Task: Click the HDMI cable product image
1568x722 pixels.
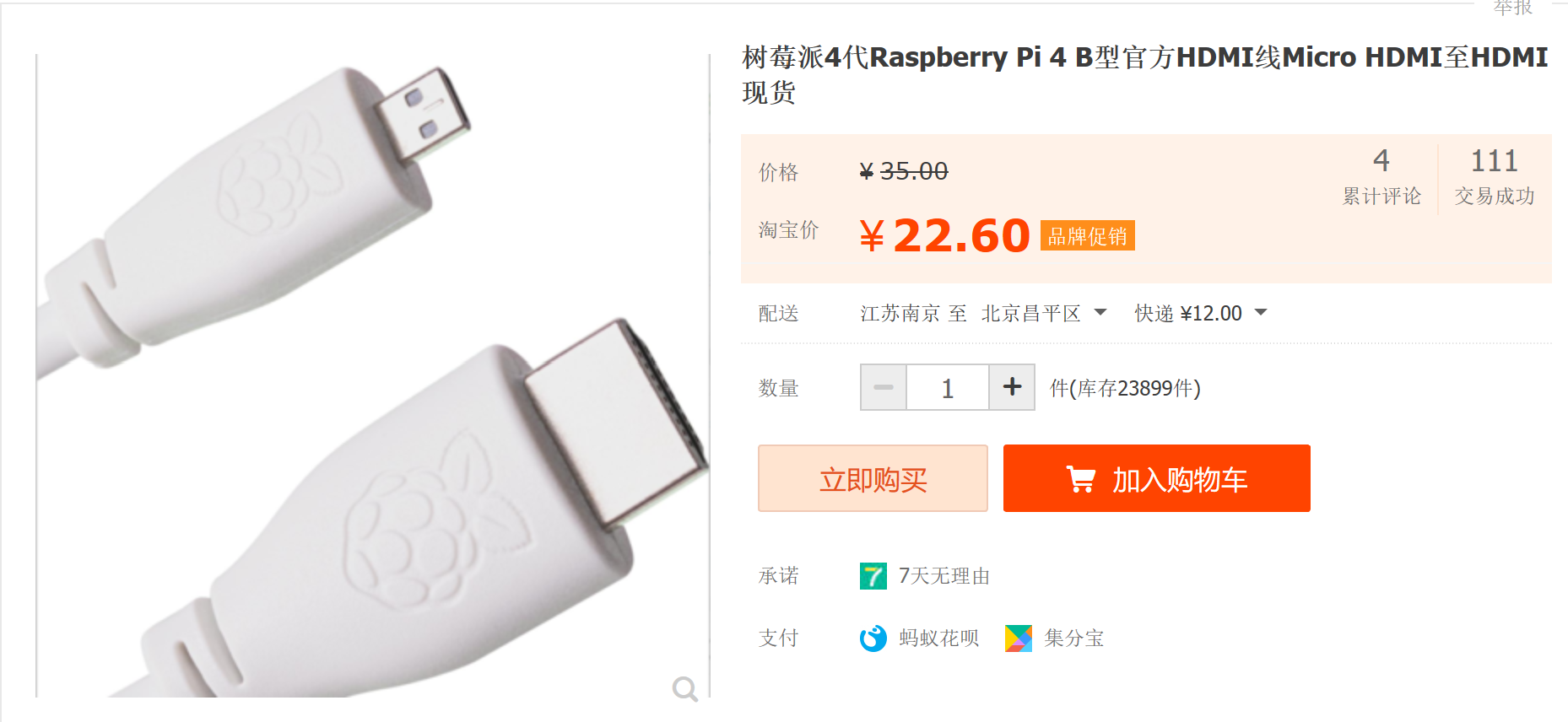Action: (372, 376)
